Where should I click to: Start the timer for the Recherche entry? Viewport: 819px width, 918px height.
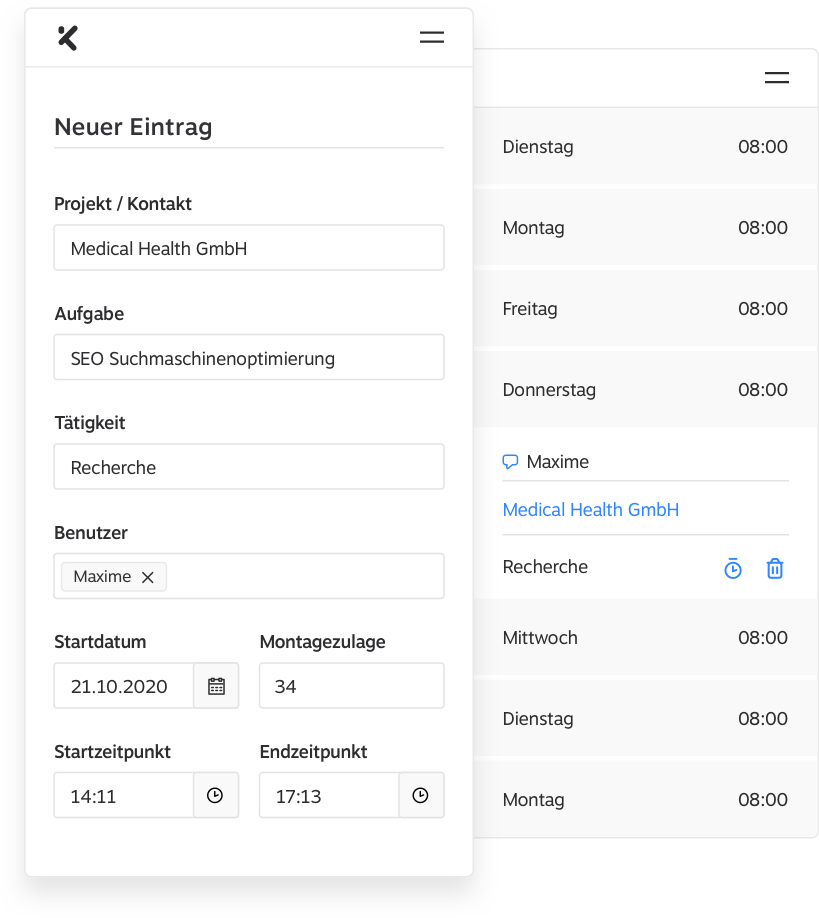[733, 568]
